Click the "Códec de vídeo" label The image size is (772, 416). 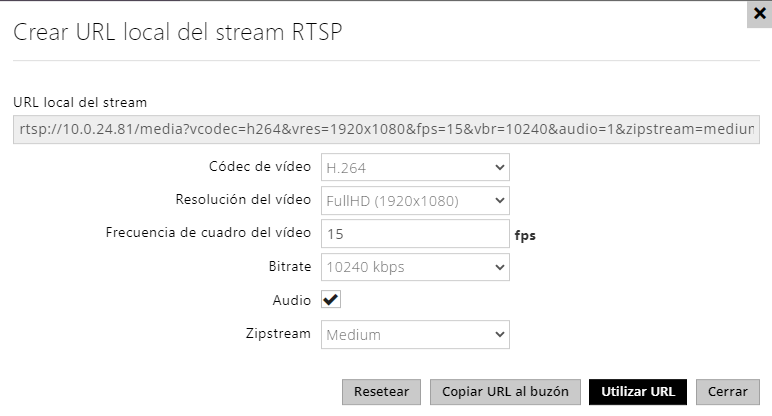pos(259,166)
